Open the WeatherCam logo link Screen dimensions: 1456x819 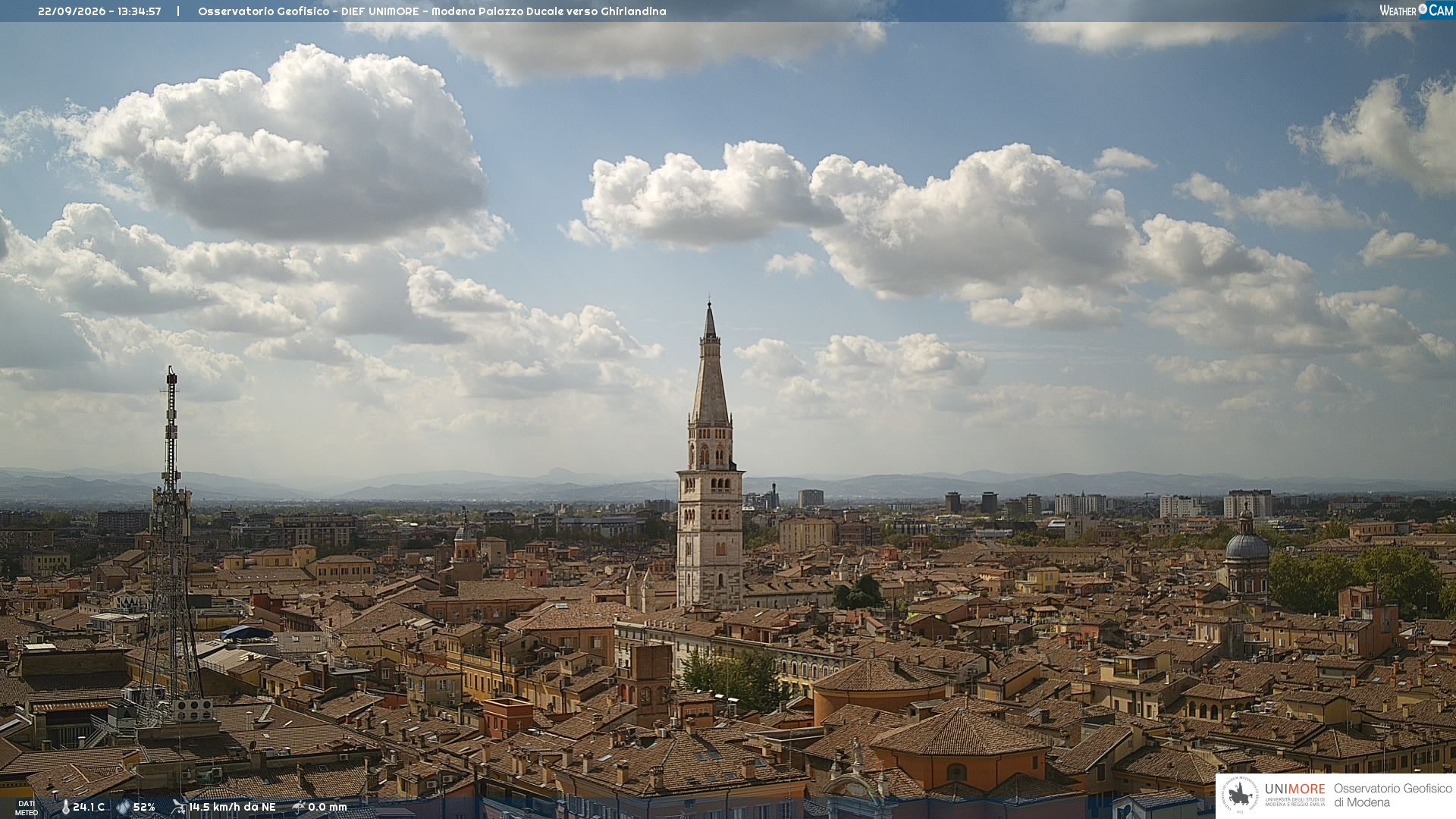(1416, 11)
